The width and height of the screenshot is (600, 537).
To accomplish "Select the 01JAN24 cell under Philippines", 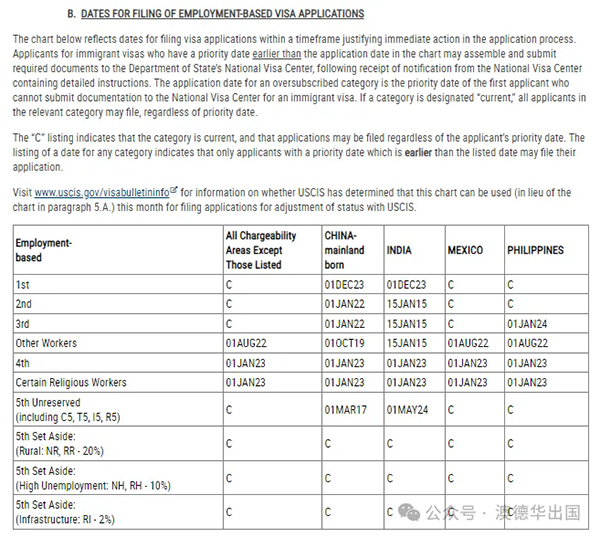I will 529,323.
